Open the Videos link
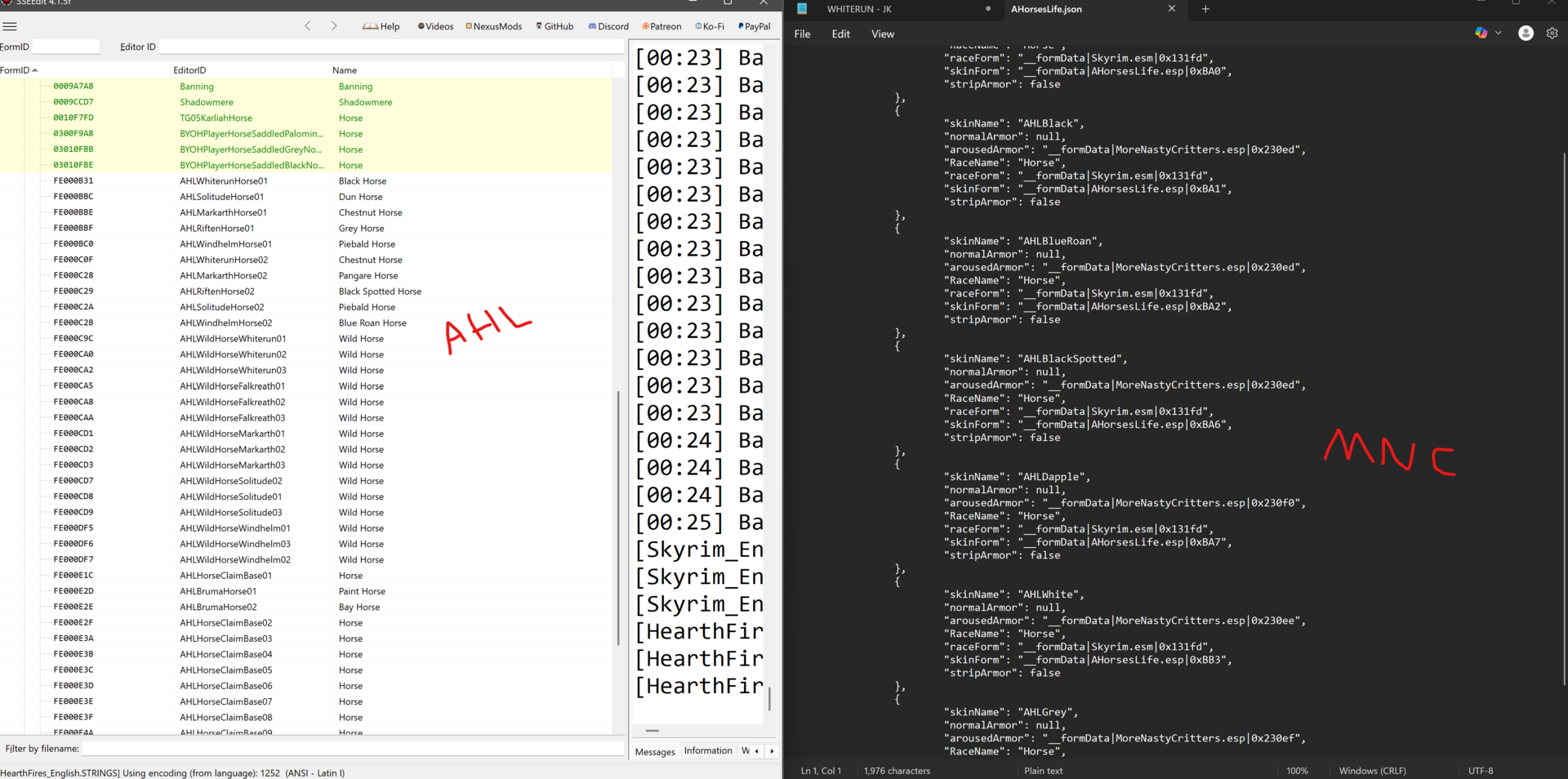This screenshot has height=779, width=1568. pyautogui.click(x=435, y=26)
